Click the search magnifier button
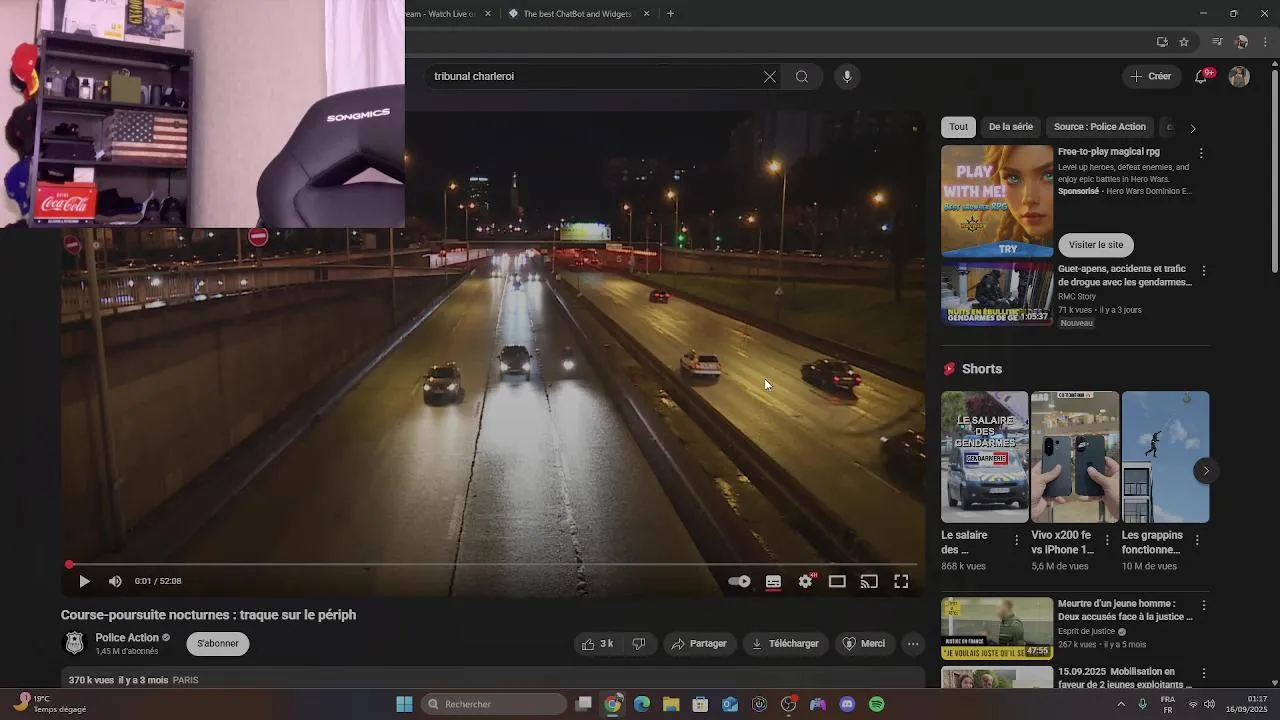 (x=802, y=76)
